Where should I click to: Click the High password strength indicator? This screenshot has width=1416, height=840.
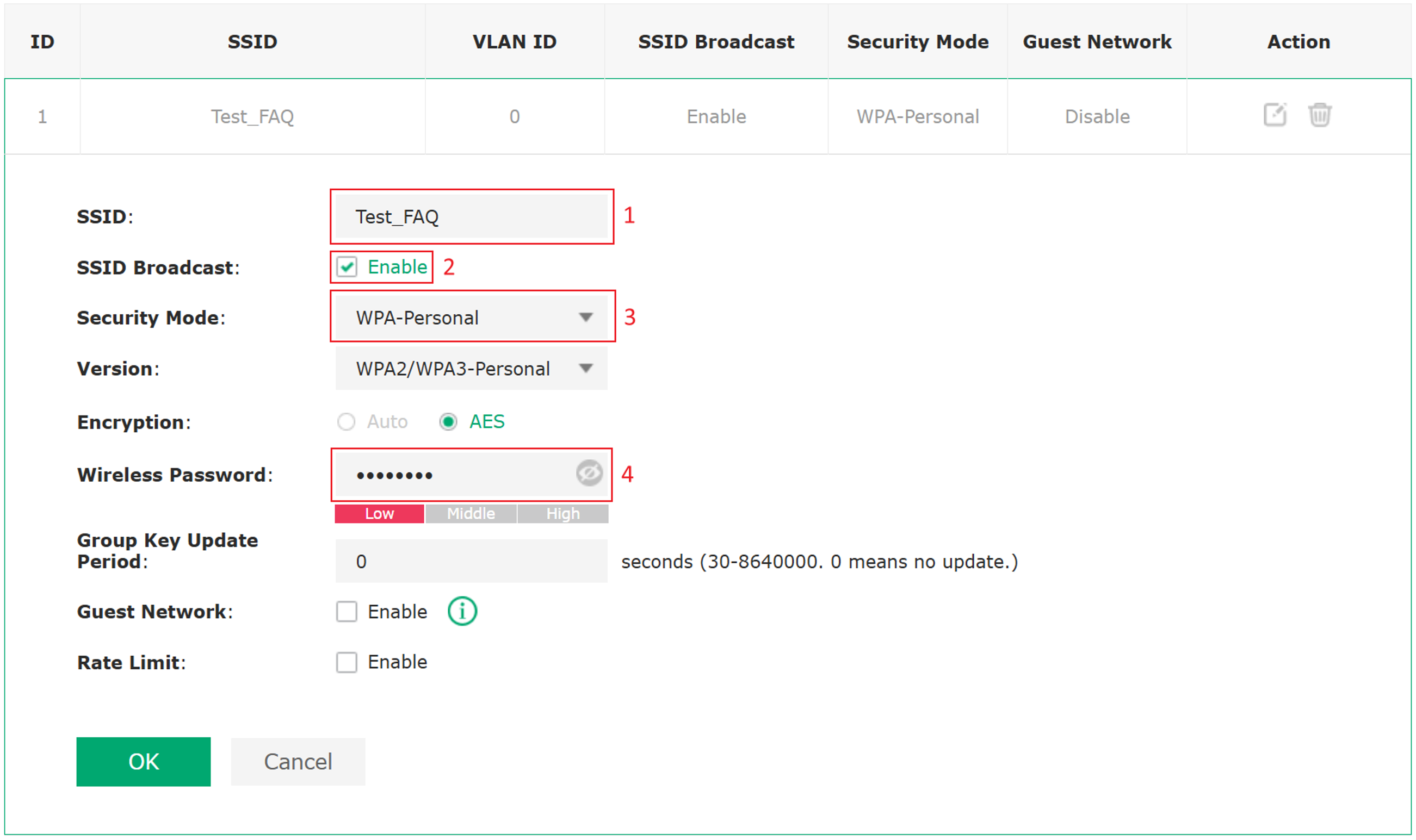pos(563,513)
